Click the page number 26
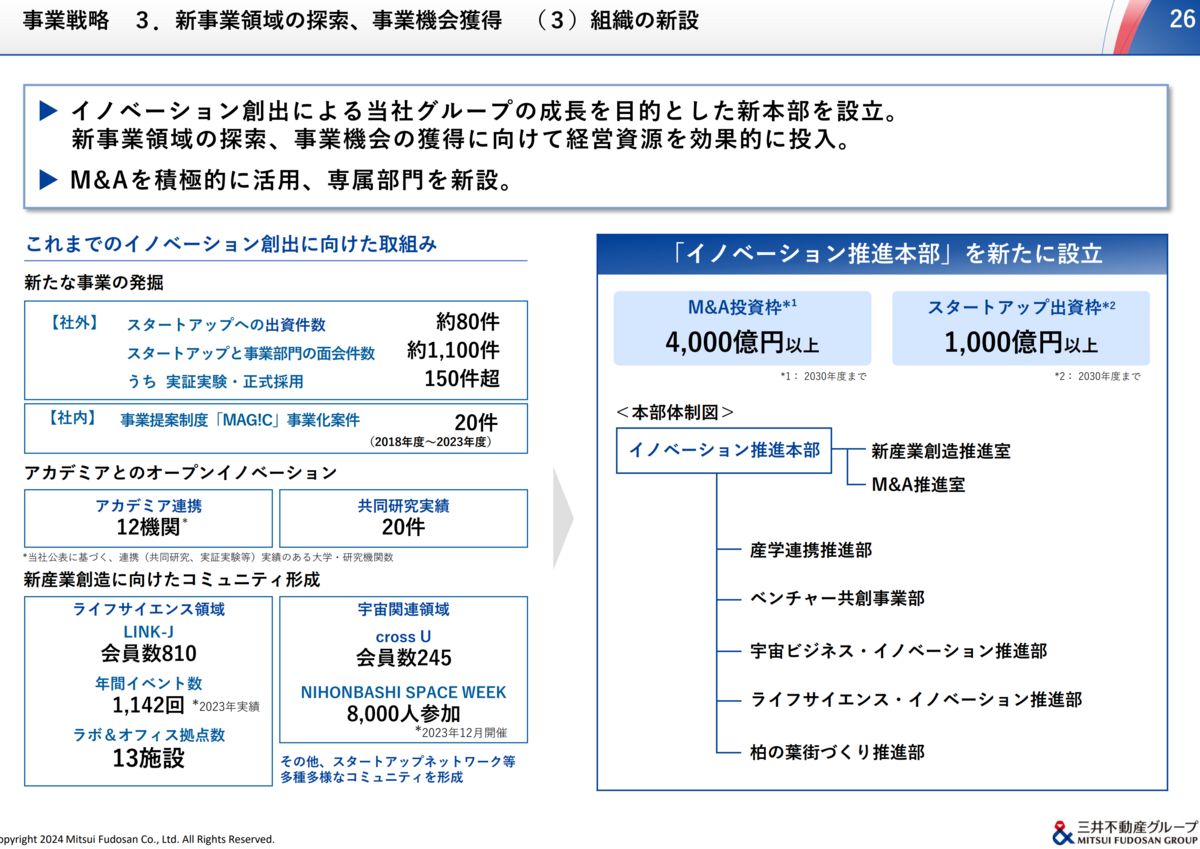This screenshot has width=1200, height=849. click(x=1180, y=19)
